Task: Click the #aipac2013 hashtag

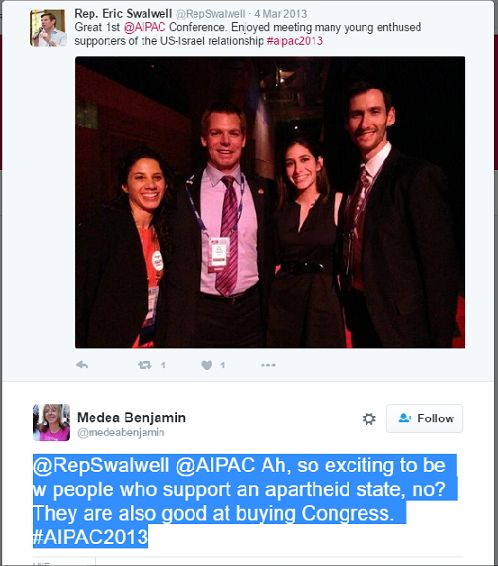Action: (x=294, y=41)
